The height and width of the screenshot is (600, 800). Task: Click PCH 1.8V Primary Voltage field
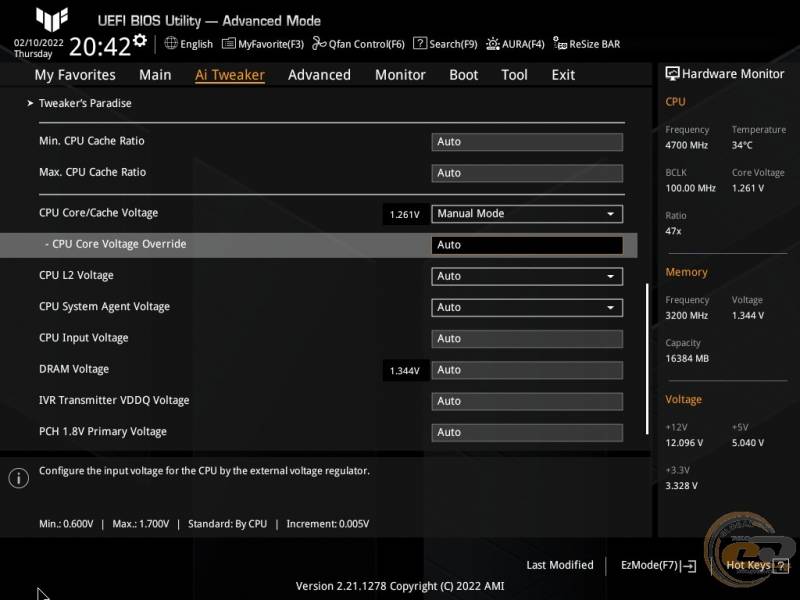(527, 432)
